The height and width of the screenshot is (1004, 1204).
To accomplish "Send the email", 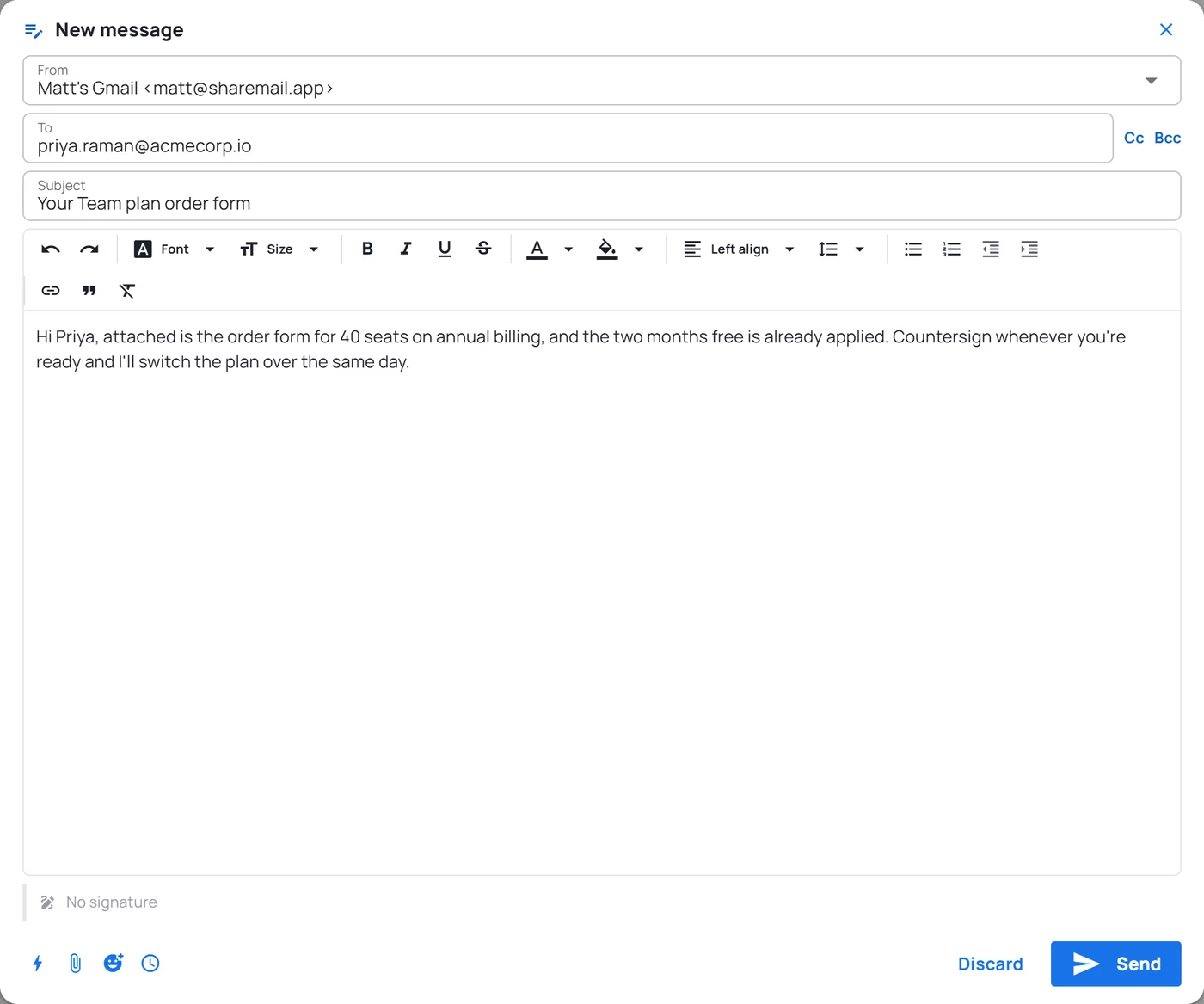I will (x=1115, y=964).
